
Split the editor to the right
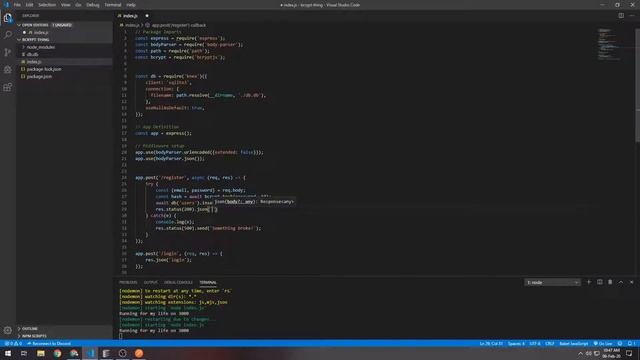(621, 16)
